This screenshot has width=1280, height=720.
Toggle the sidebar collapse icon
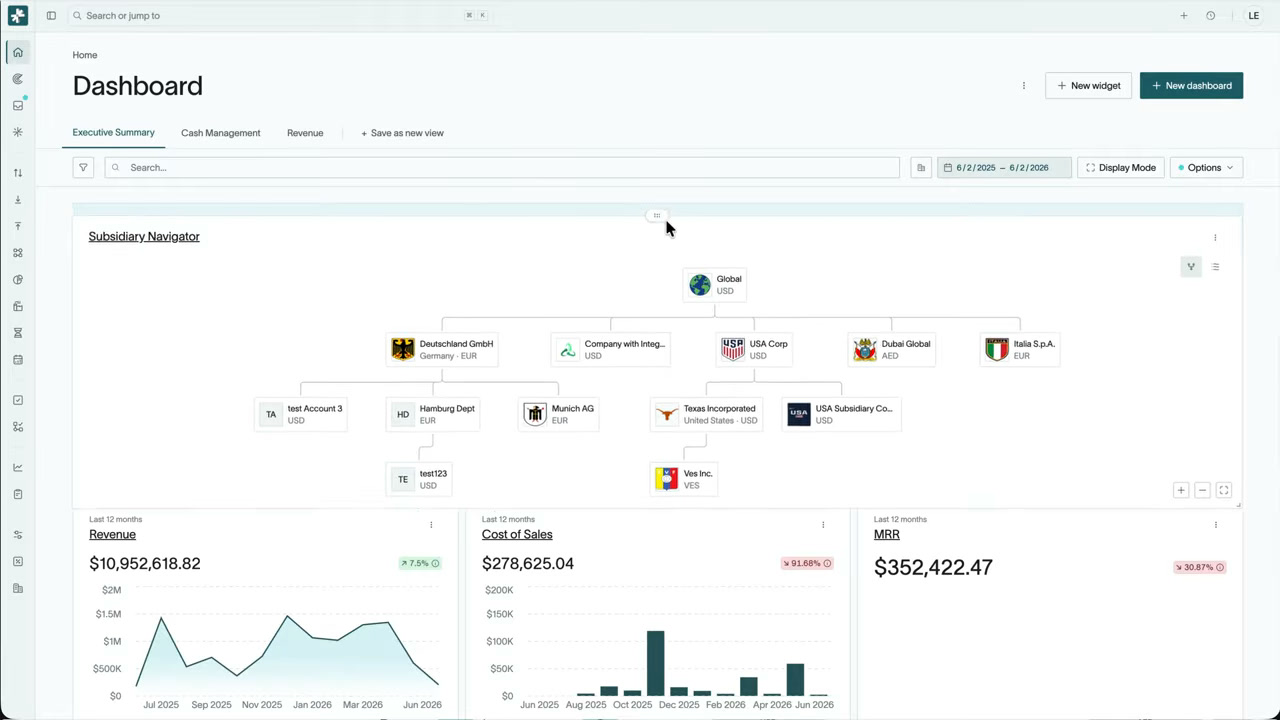coord(51,16)
